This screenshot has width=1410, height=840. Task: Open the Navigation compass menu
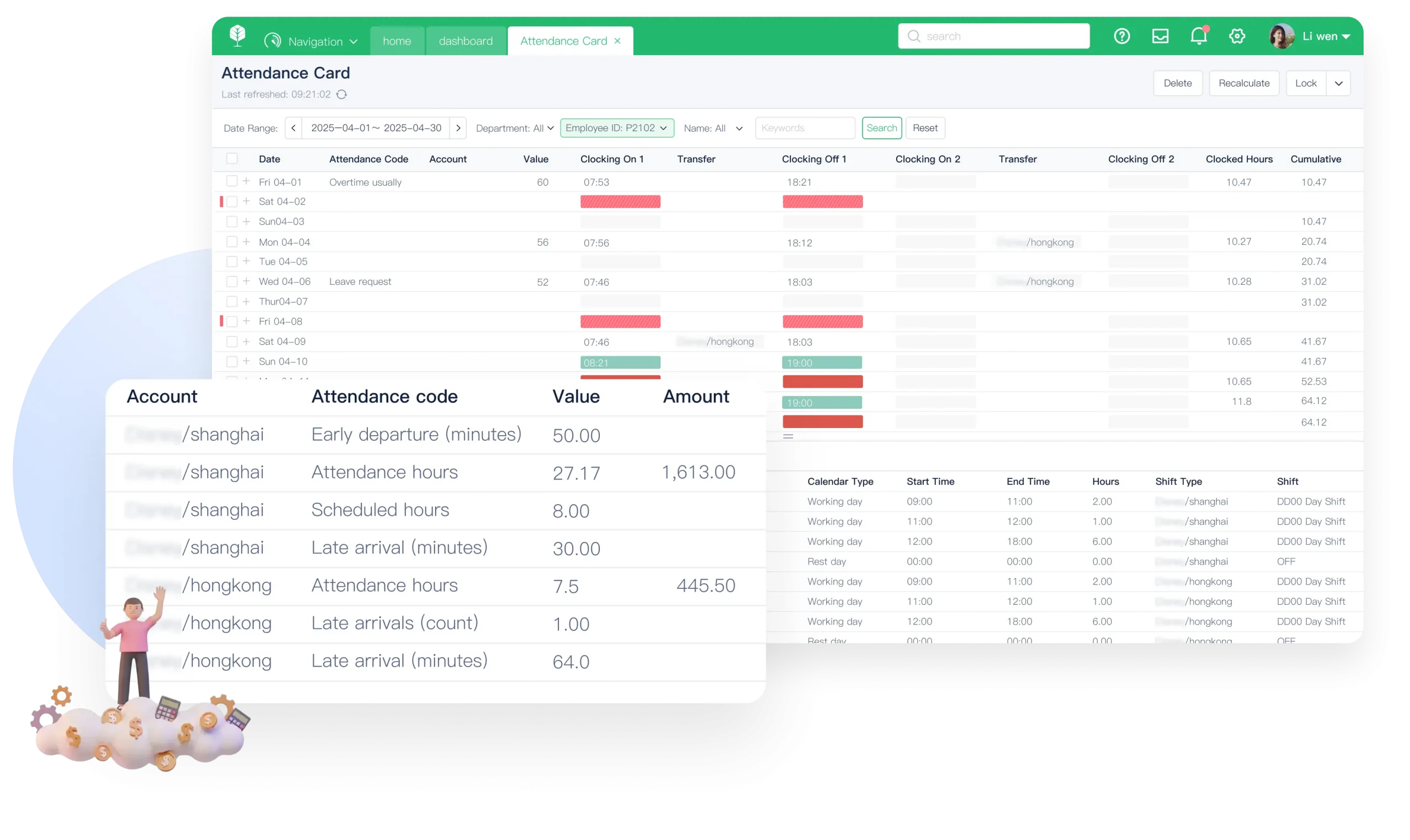(x=311, y=41)
